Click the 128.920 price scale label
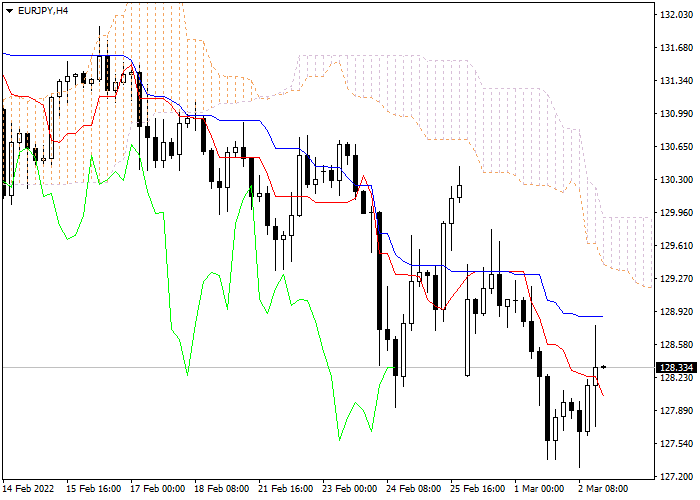Image resolution: width=700 pixels, height=500 pixels. pyautogui.click(x=676, y=312)
